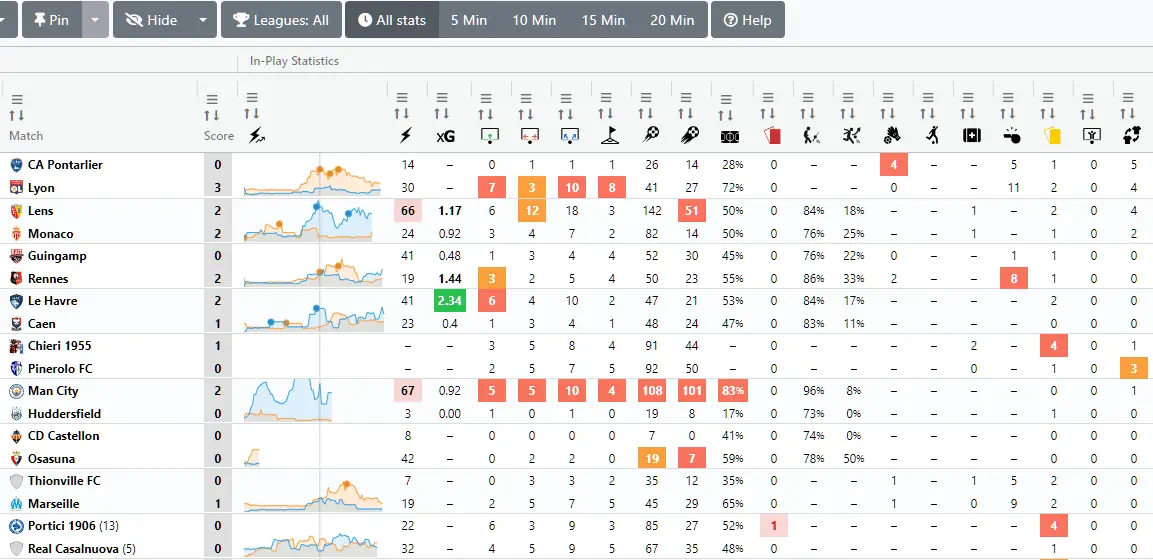Open the Man City match

click(53, 391)
